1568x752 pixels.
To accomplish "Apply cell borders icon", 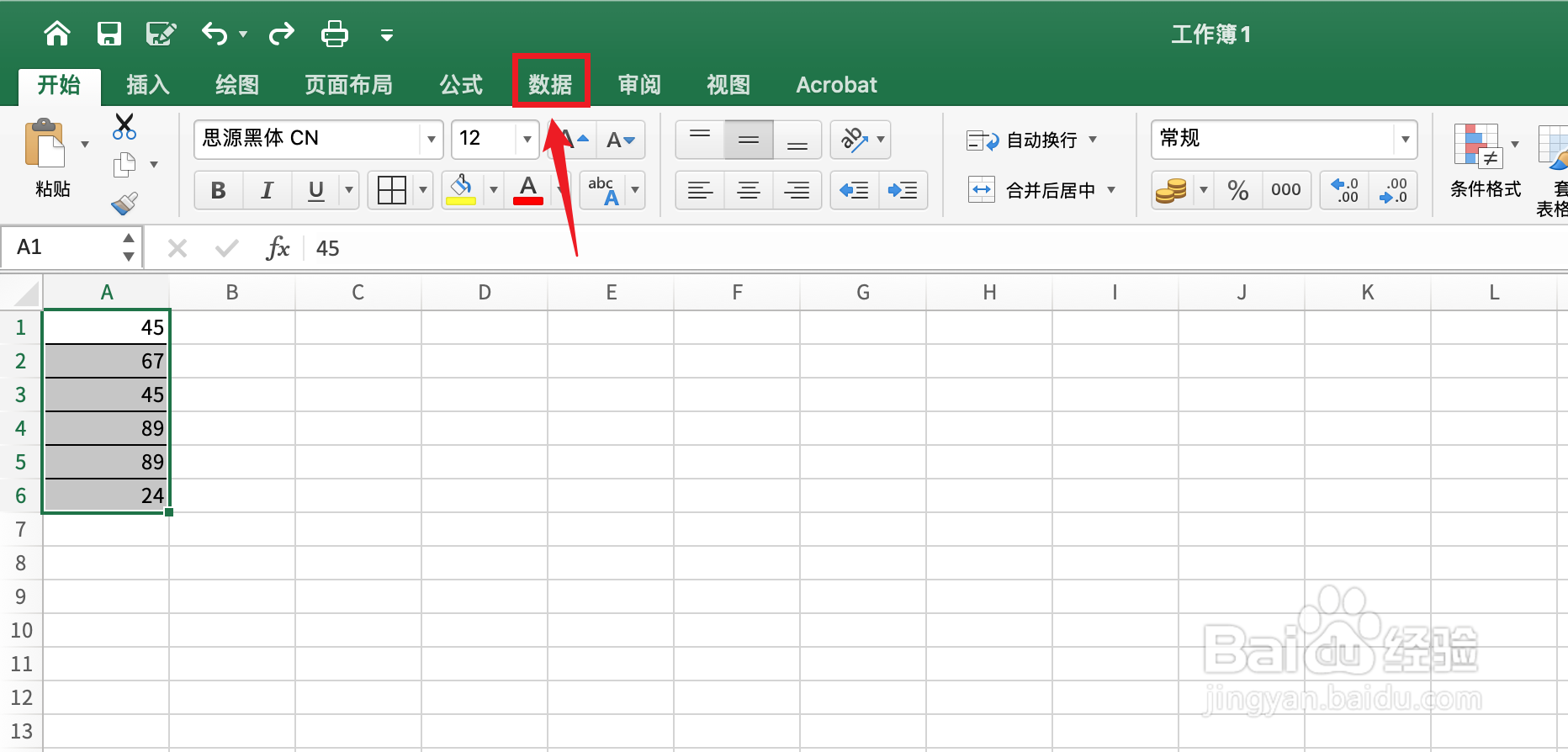I will (x=392, y=190).
